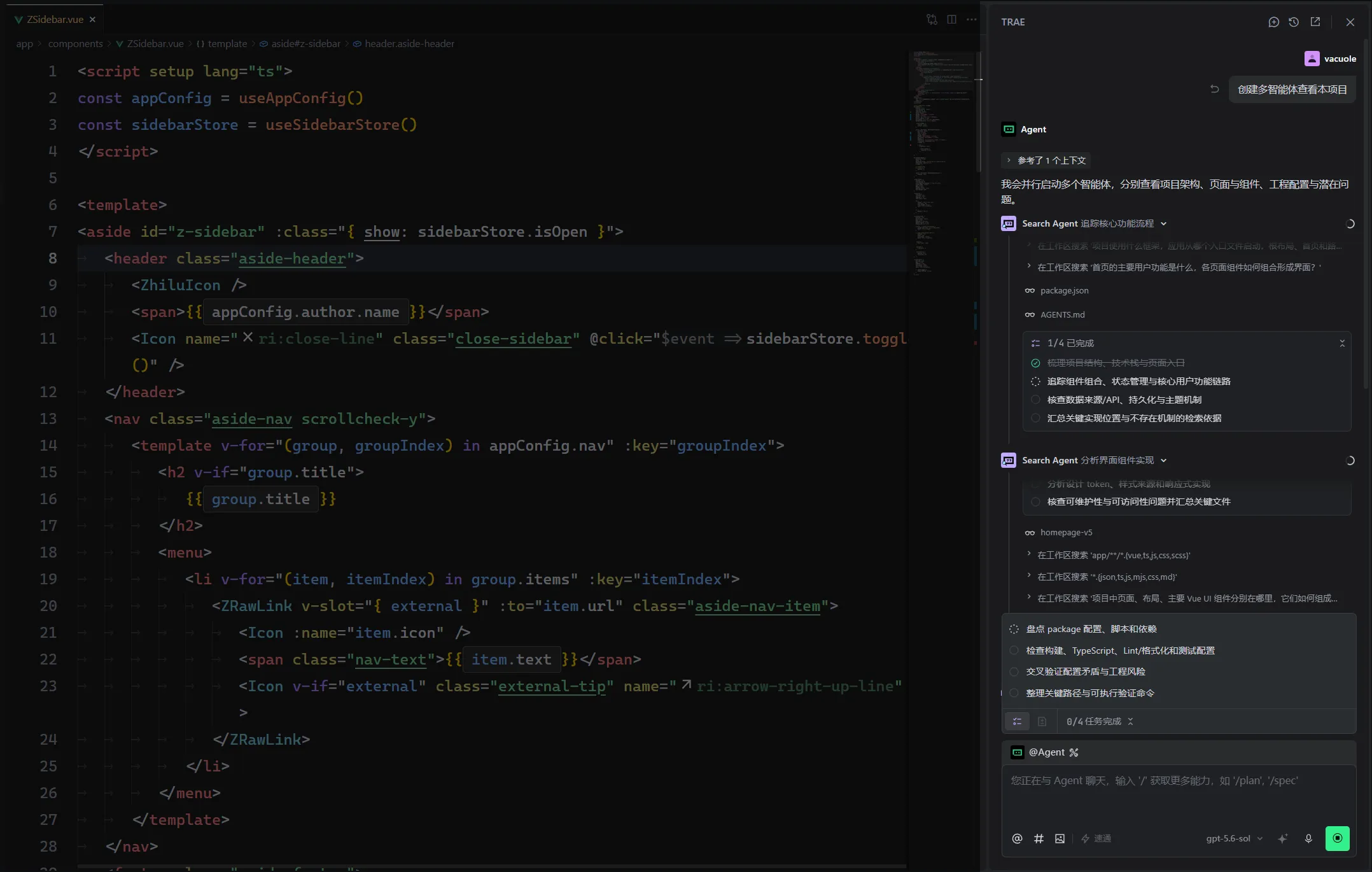The width and height of the screenshot is (1372, 872).
Task: Pop out TRAE chat into new window
Action: [x=1315, y=22]
